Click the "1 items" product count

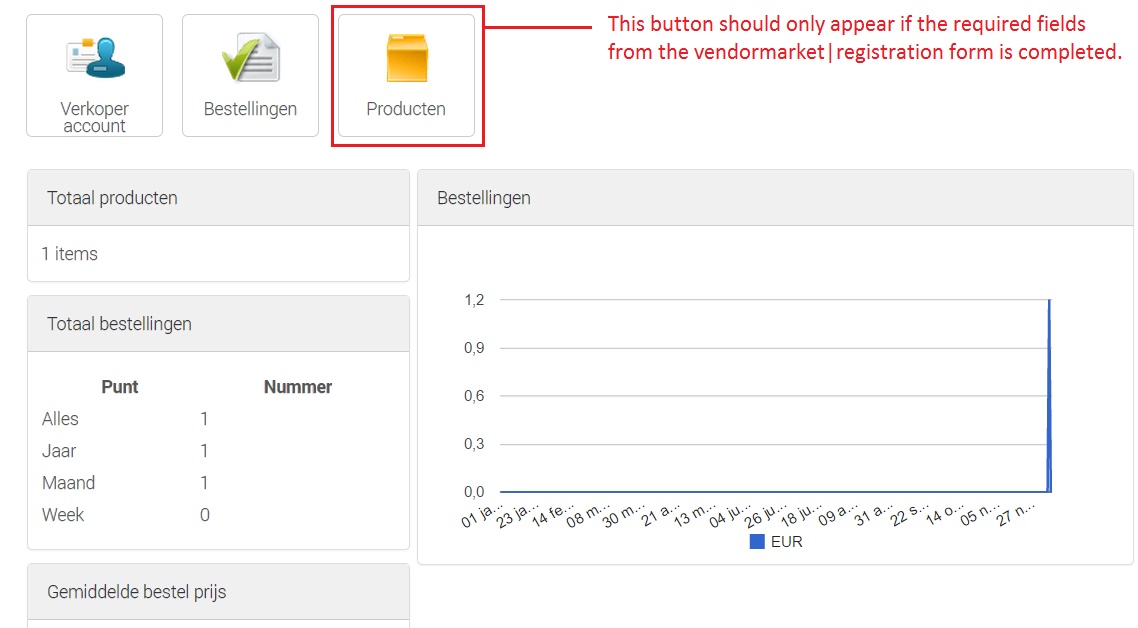pos(70,254)
